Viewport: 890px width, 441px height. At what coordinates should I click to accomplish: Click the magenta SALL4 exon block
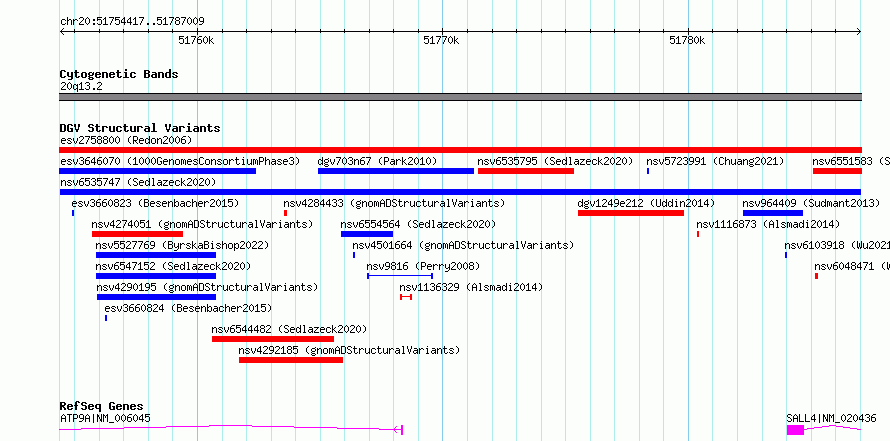[x=795, y=430]
